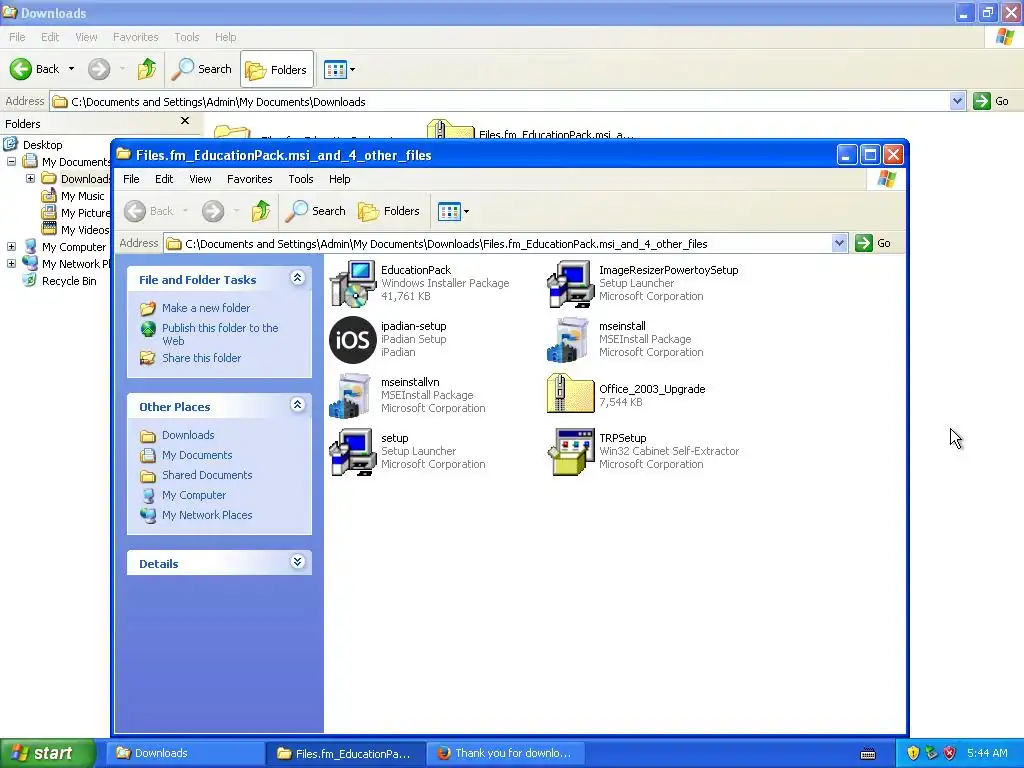Screen dimensions: 1024x768
Task: Click Back button in Downloads window toolbar
Action: point(36,69)
